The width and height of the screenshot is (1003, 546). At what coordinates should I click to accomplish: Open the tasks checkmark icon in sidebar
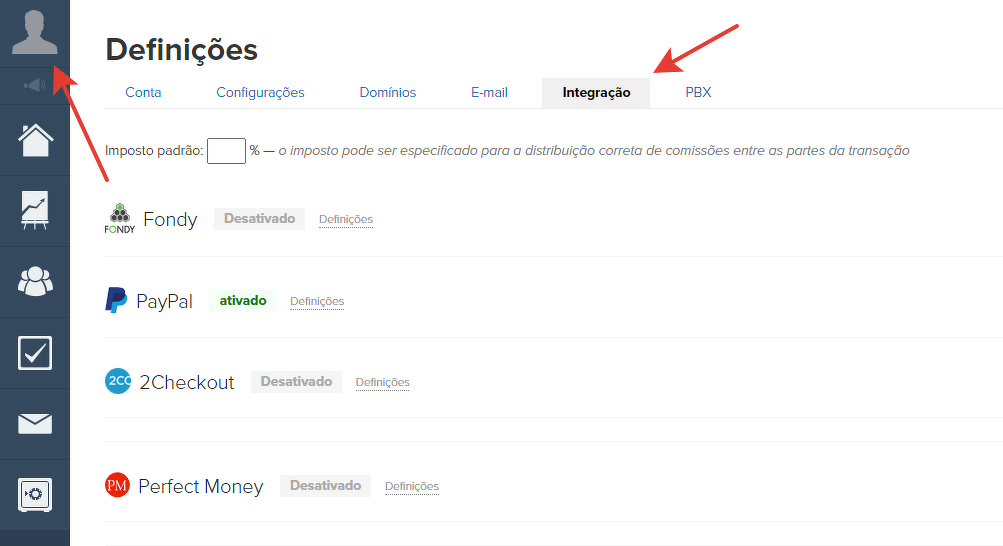click(35, 353)
